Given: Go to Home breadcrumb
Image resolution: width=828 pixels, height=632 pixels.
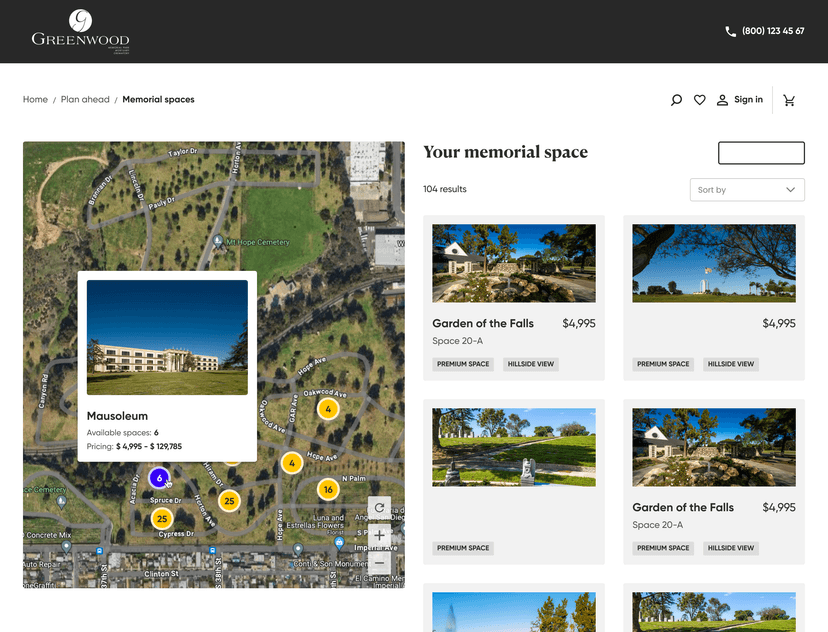Looking at the screenshot, I should [x=35, y=100].
